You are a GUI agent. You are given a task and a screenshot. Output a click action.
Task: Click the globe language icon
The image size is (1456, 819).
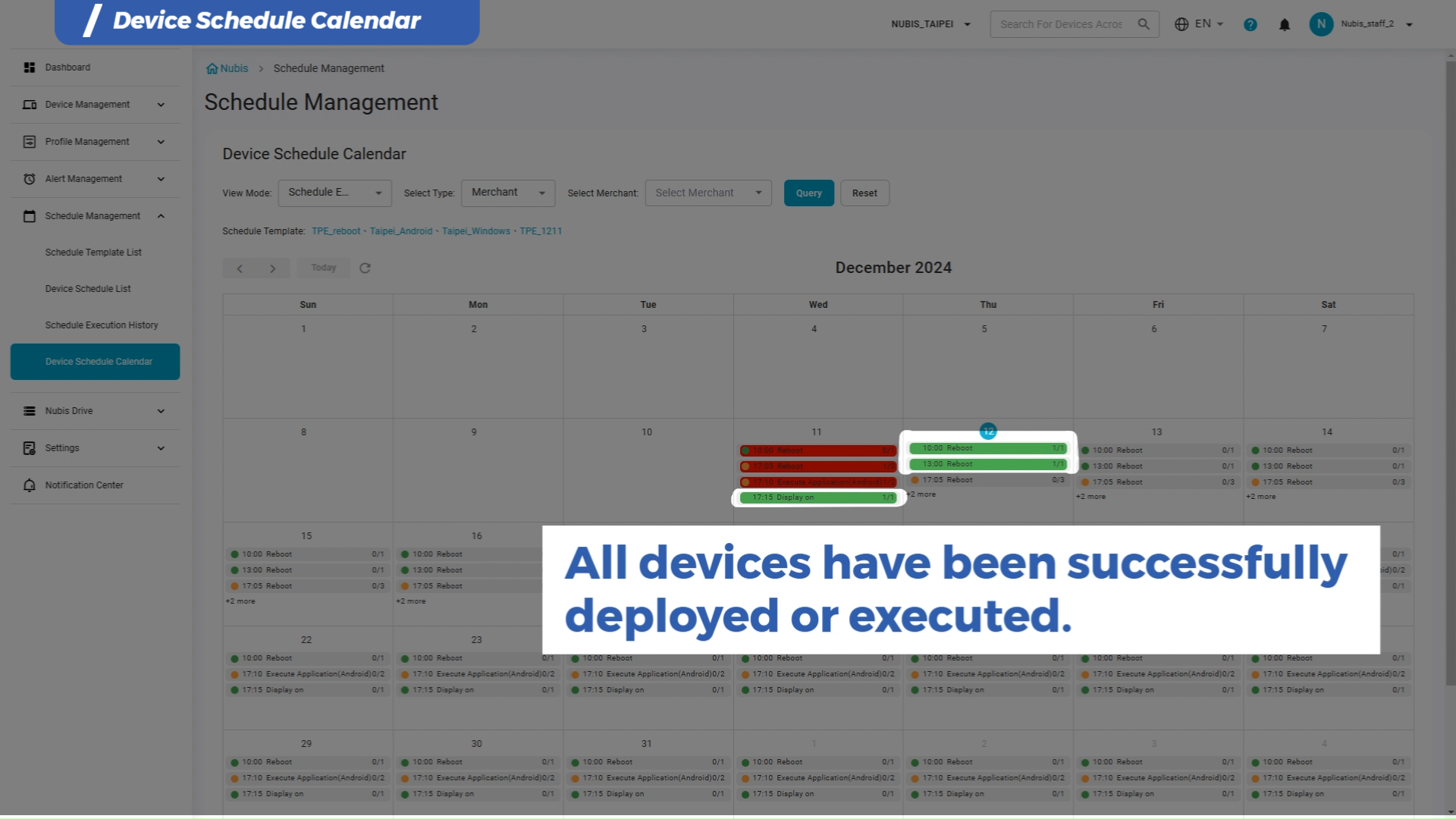pos(1181,24)
